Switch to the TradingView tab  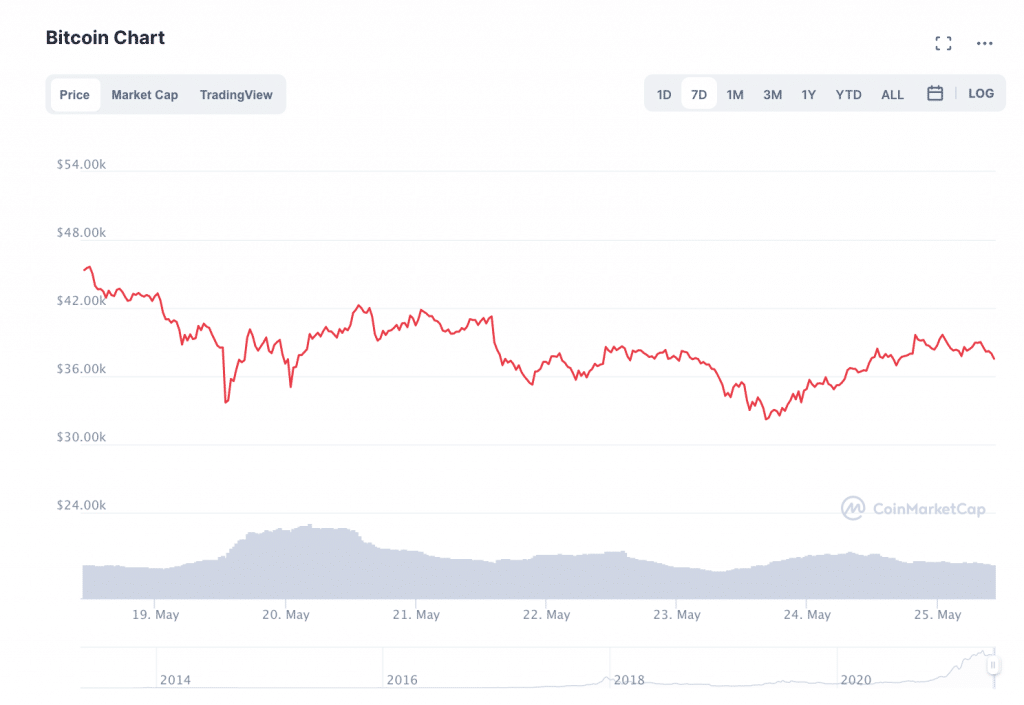236,95
